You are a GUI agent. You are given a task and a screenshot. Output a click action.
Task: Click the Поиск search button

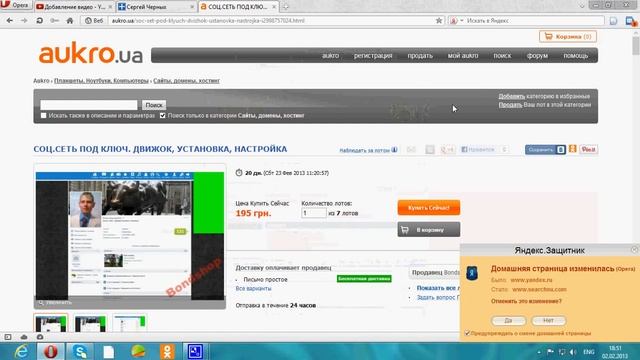154,105
